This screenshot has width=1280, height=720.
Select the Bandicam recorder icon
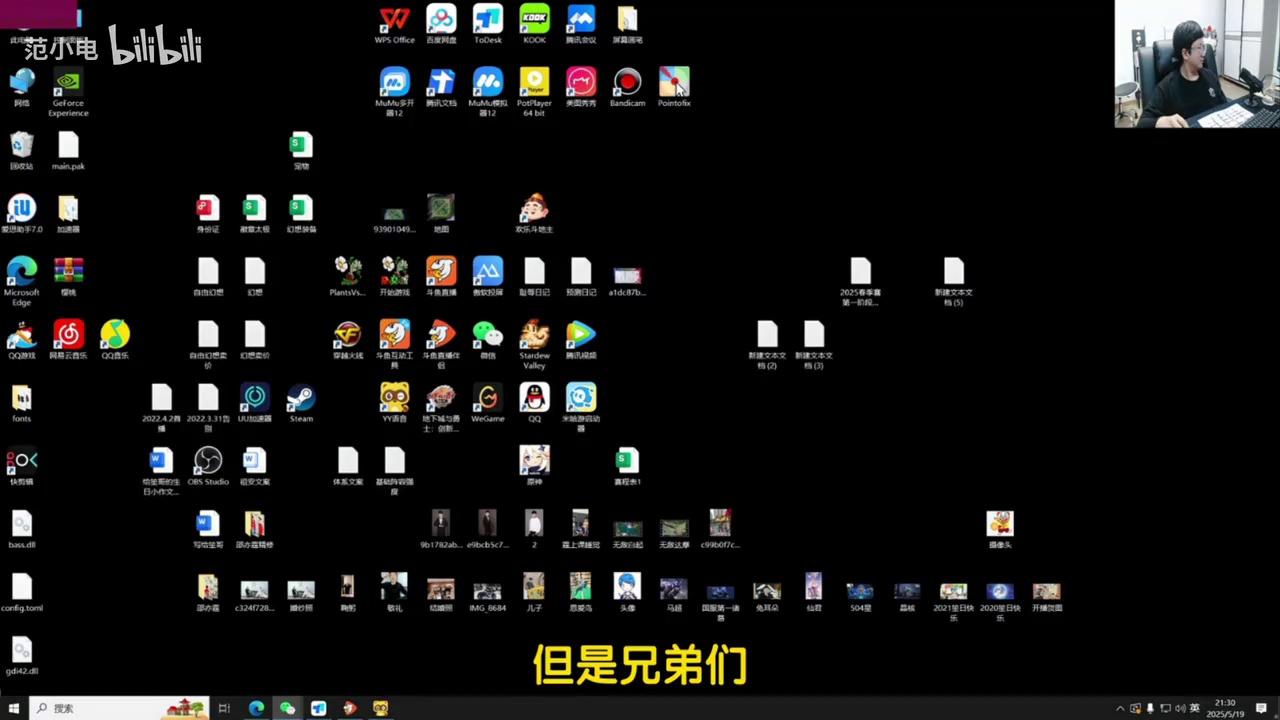click(627, 83)
